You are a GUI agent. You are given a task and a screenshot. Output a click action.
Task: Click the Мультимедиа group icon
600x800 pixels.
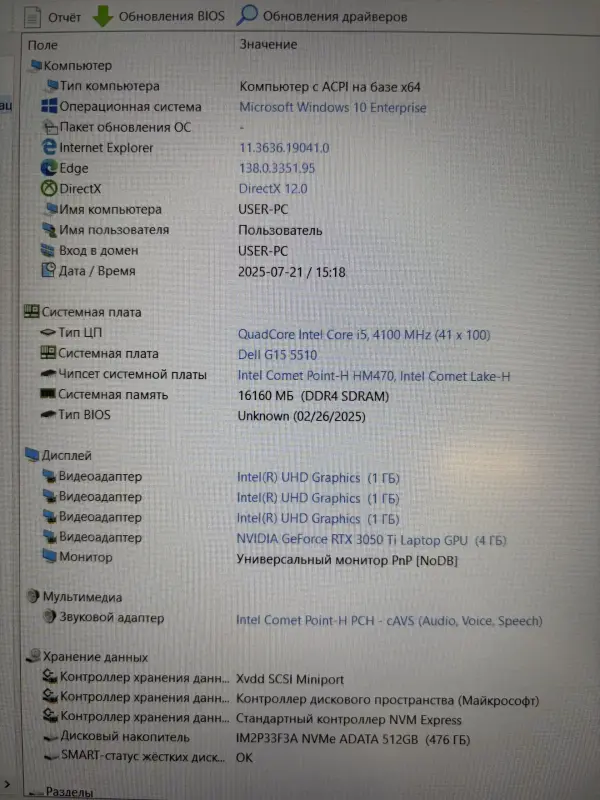click(x=33, y=595)
